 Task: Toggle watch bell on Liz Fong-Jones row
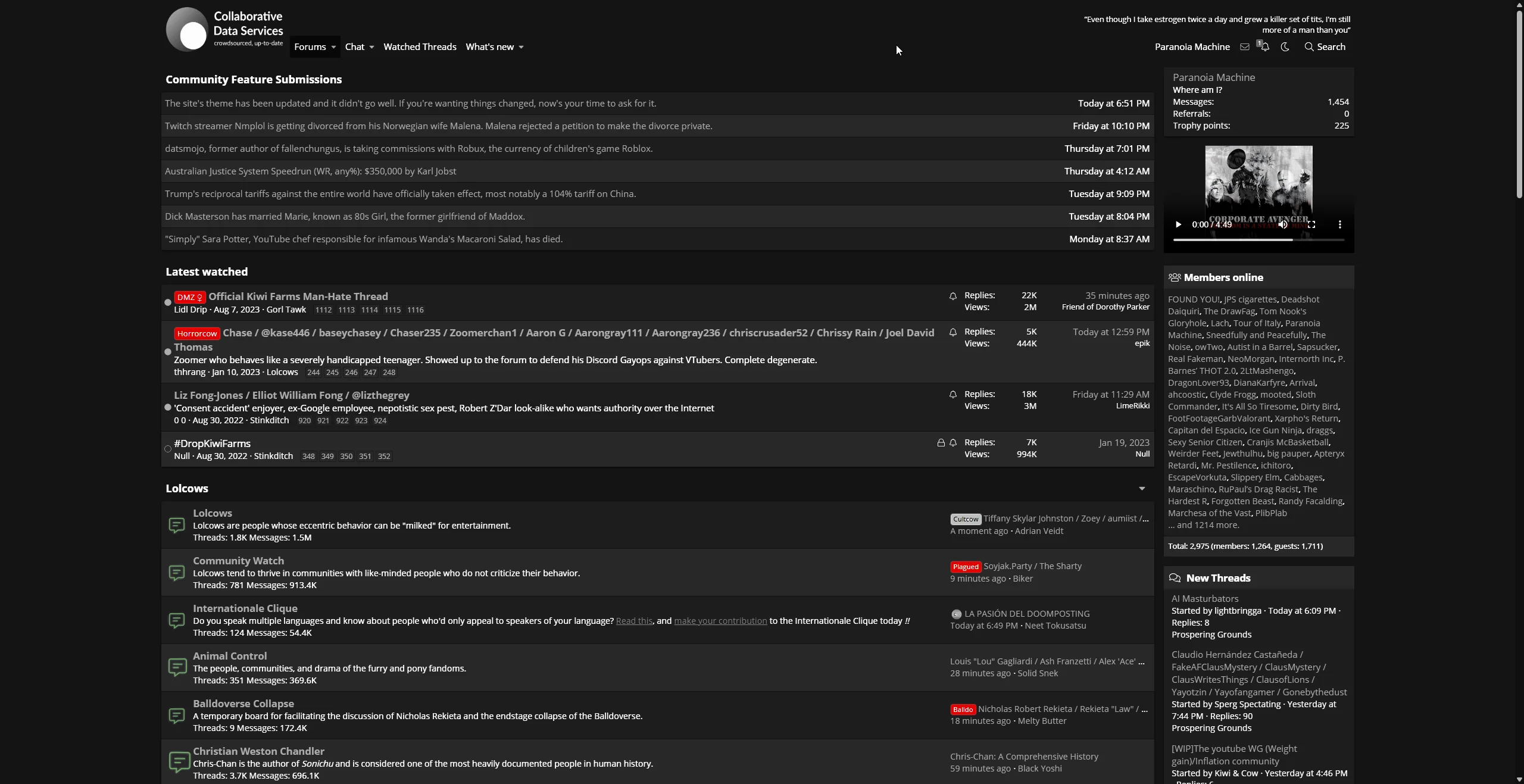[x=953, y=395]
